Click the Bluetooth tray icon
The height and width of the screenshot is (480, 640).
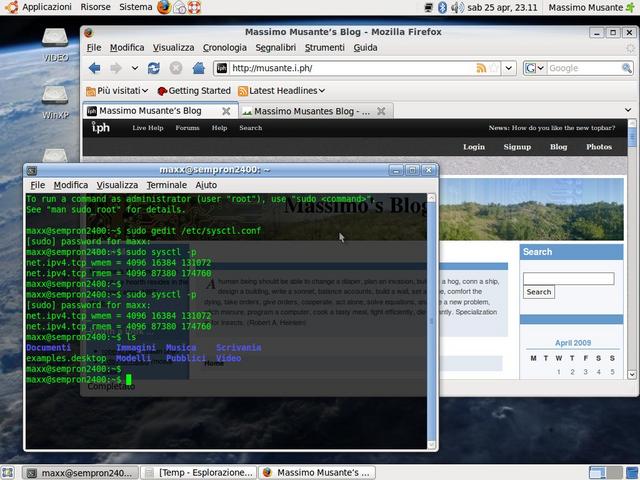click(442, 7)
